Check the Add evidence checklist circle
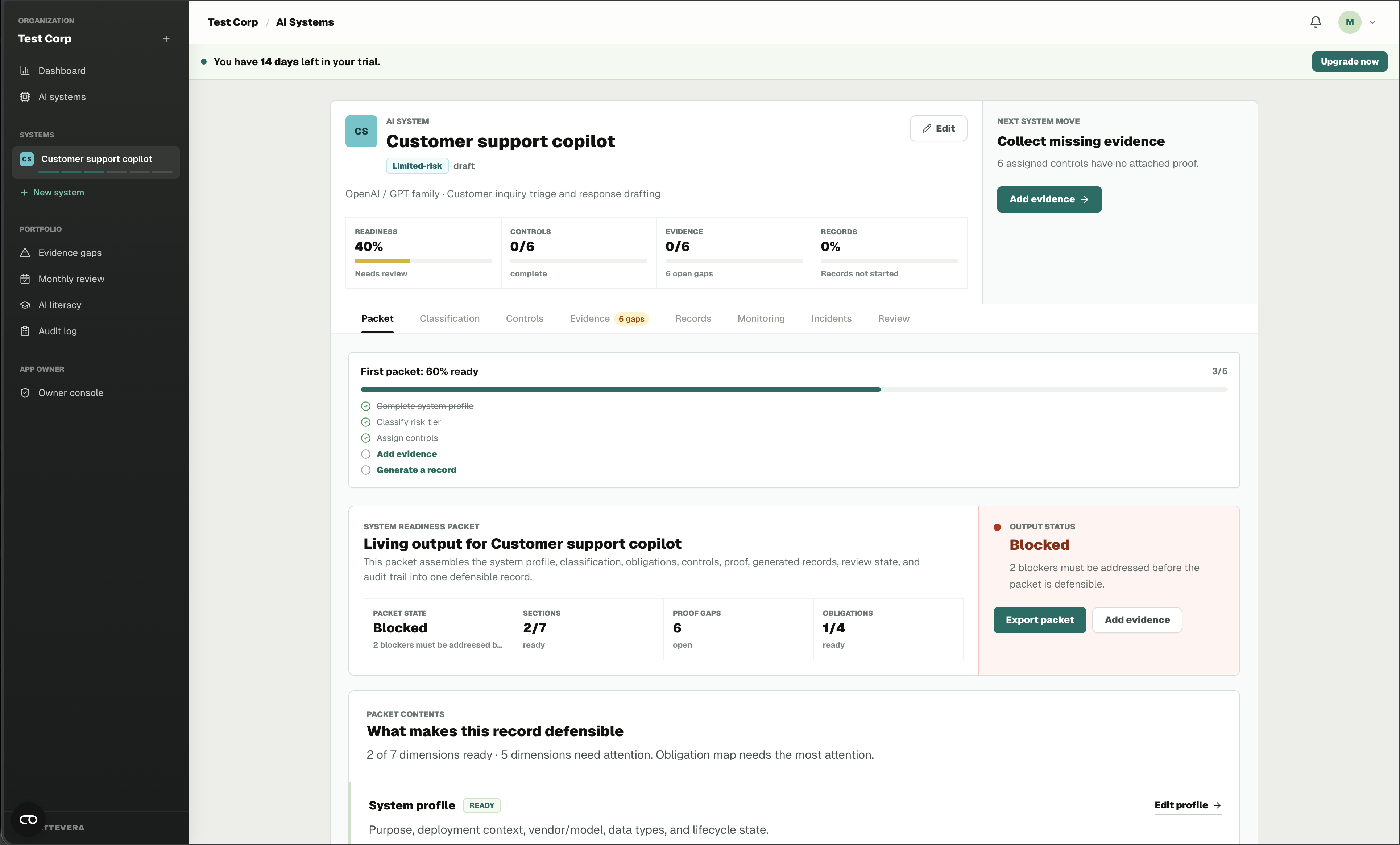 coord(366,454)
